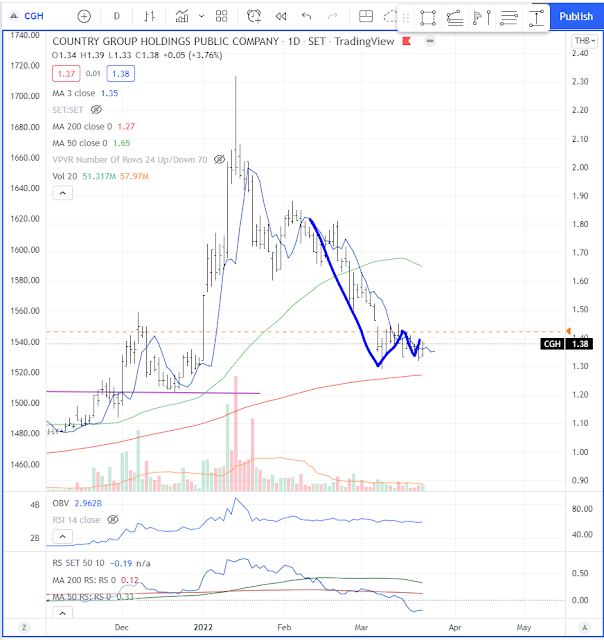The height and width of the screenshot is (640, 604).
Task: Click the CGH 1.38 price label
Action: pyautogui.click(x=566, y=344)
